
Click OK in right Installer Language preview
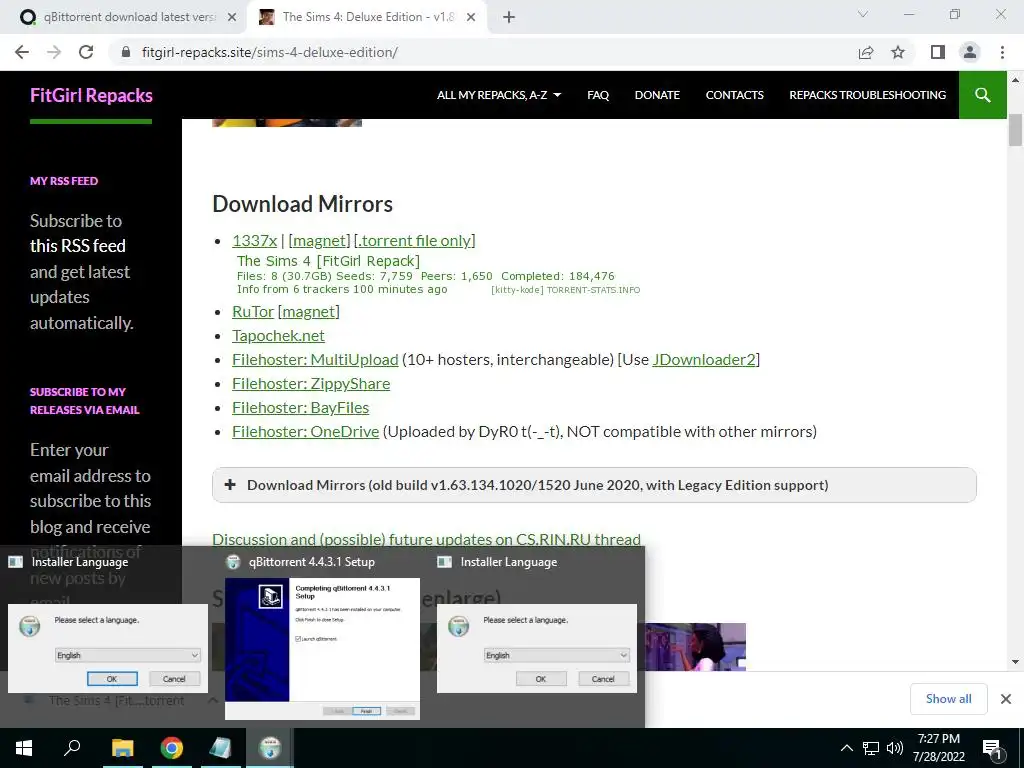point(541,679)
